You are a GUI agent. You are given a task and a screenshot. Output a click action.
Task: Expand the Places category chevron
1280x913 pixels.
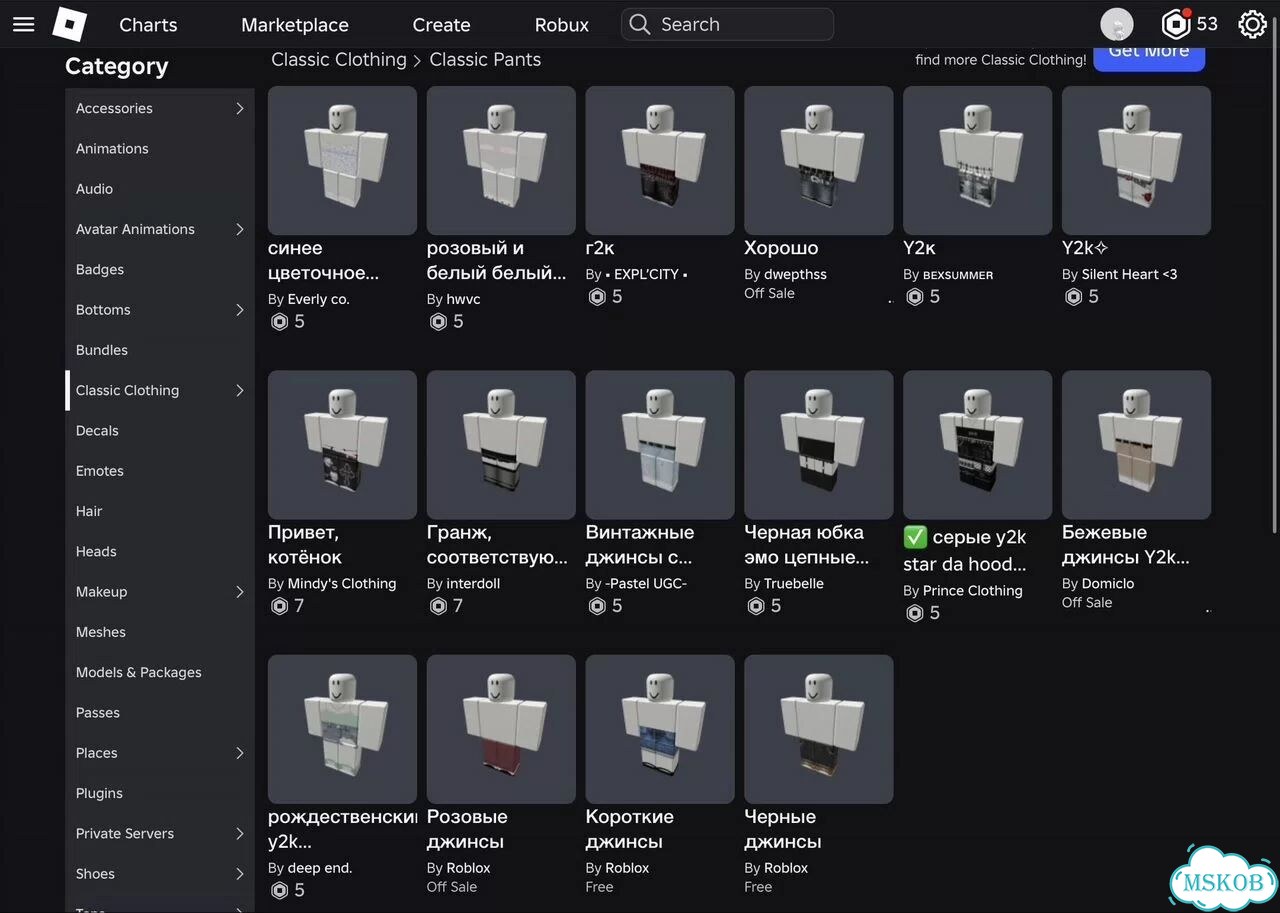240,753
